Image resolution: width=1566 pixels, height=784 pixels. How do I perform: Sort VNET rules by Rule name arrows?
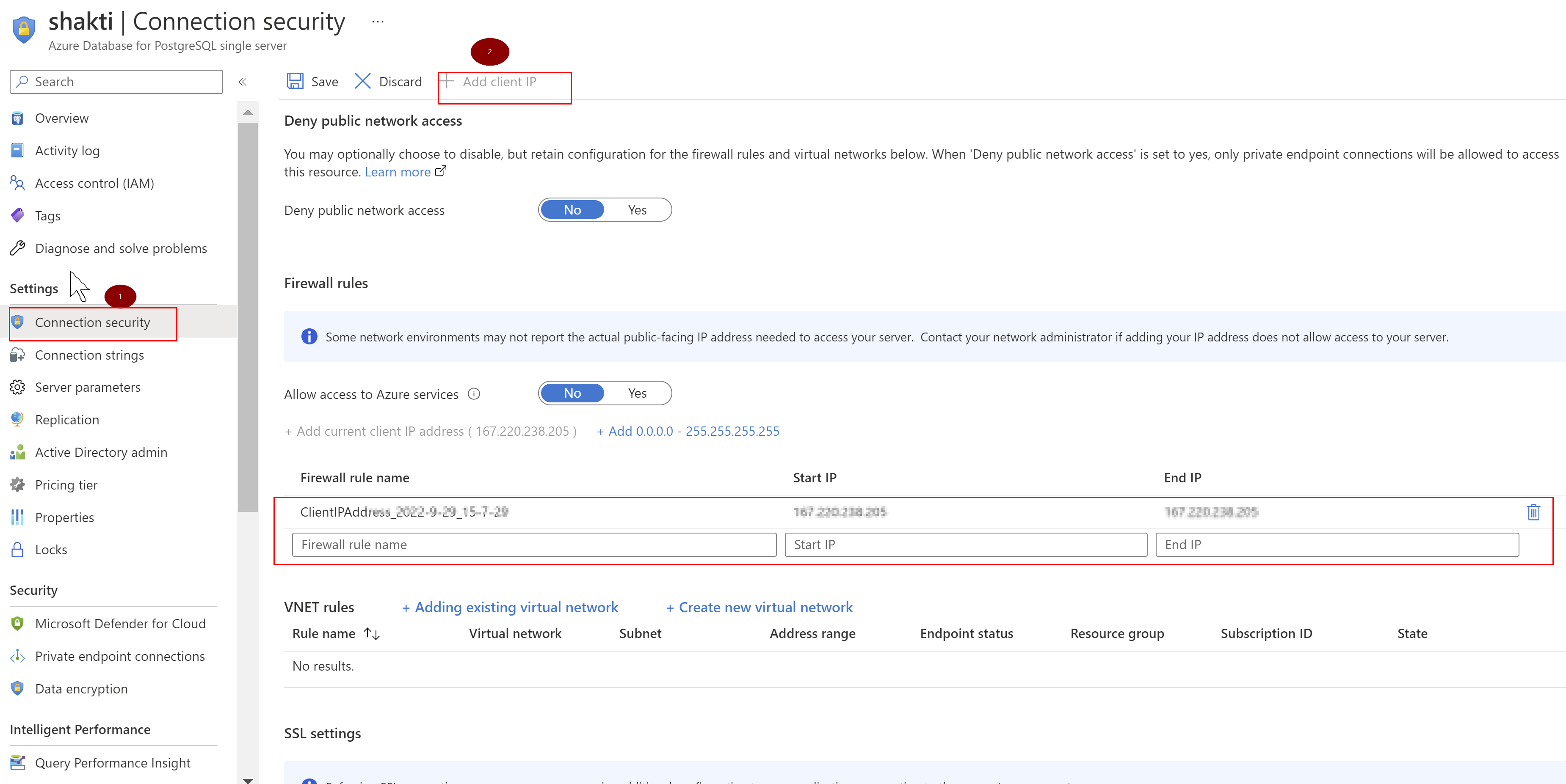372,634
